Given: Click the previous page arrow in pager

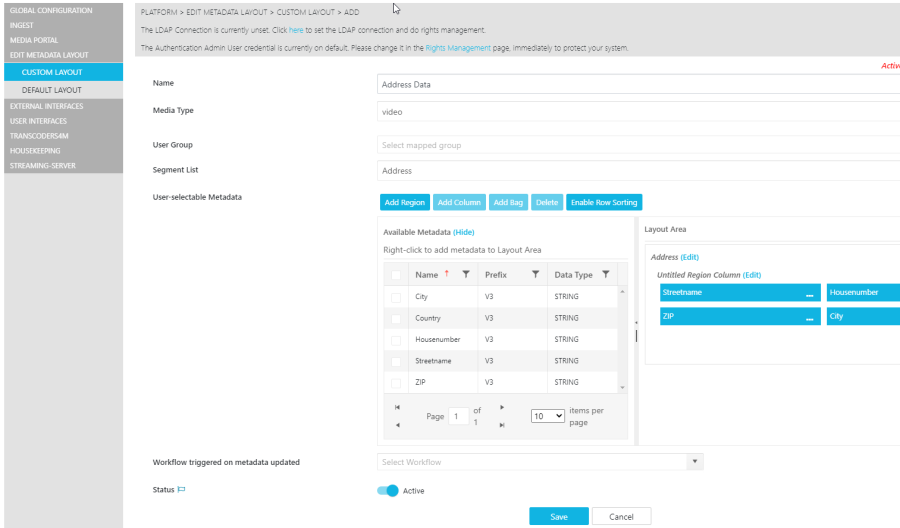Looking at the screenshot, I should [398, 425].
